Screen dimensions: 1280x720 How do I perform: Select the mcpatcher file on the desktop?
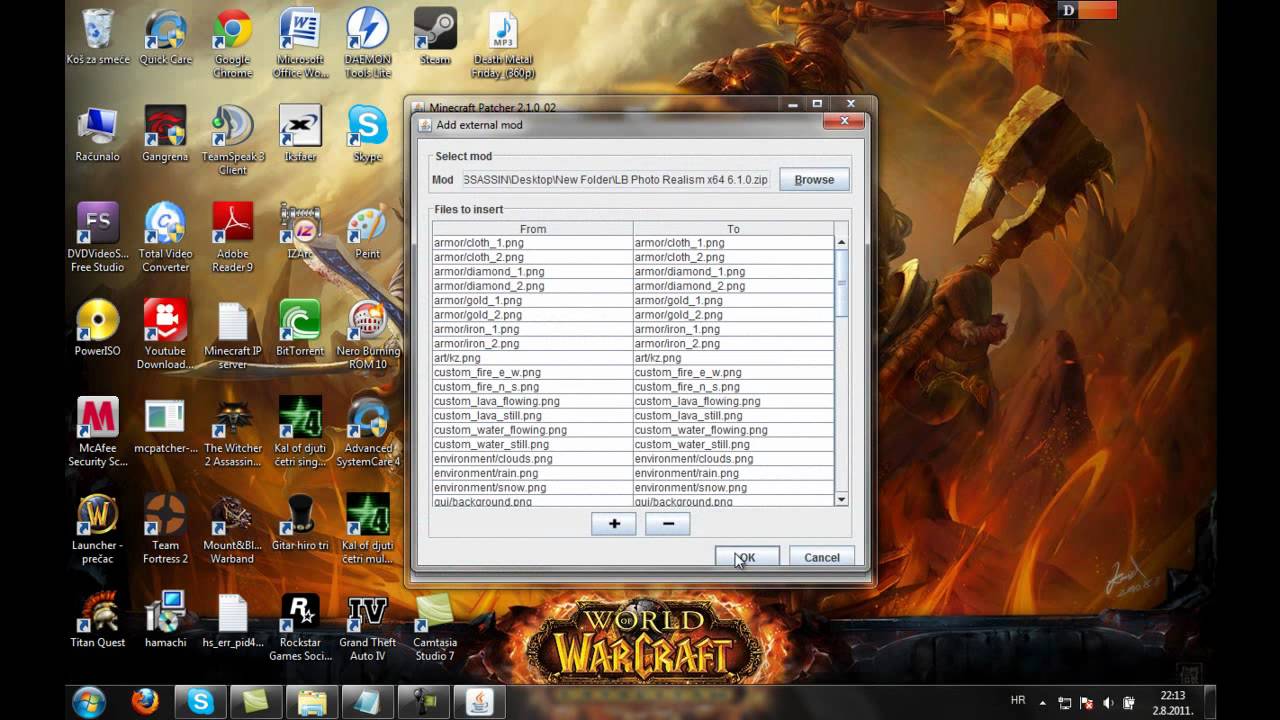click(165, 425)
